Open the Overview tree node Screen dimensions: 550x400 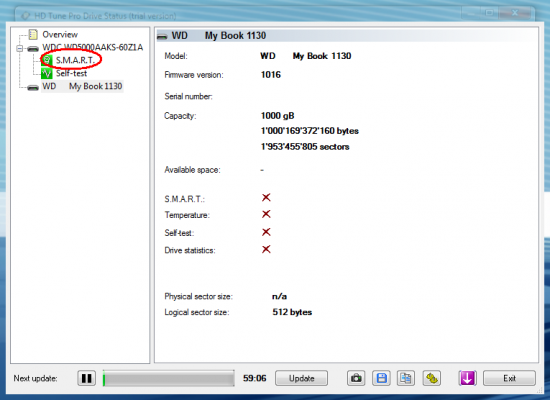pyautogui.click(x=60, y=34)
